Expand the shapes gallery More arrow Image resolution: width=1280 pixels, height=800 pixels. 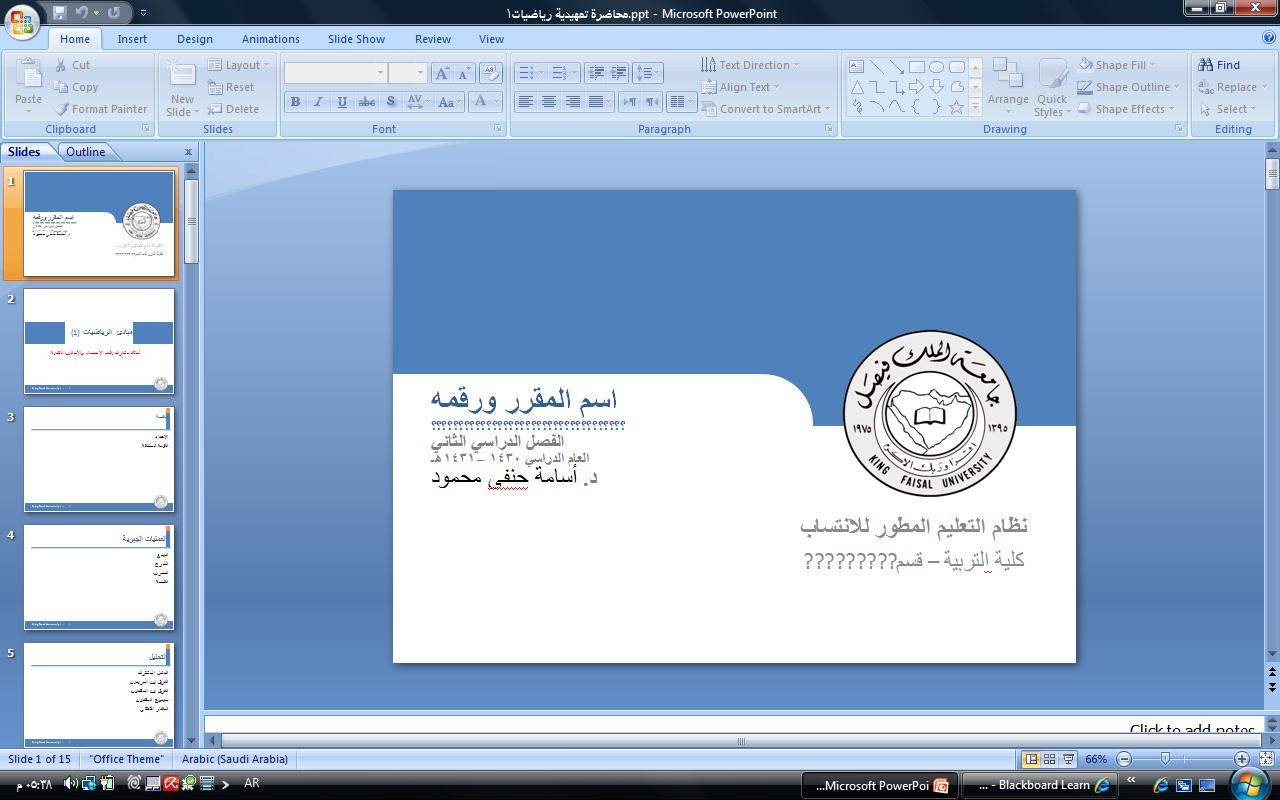click(x=975, y=107)
